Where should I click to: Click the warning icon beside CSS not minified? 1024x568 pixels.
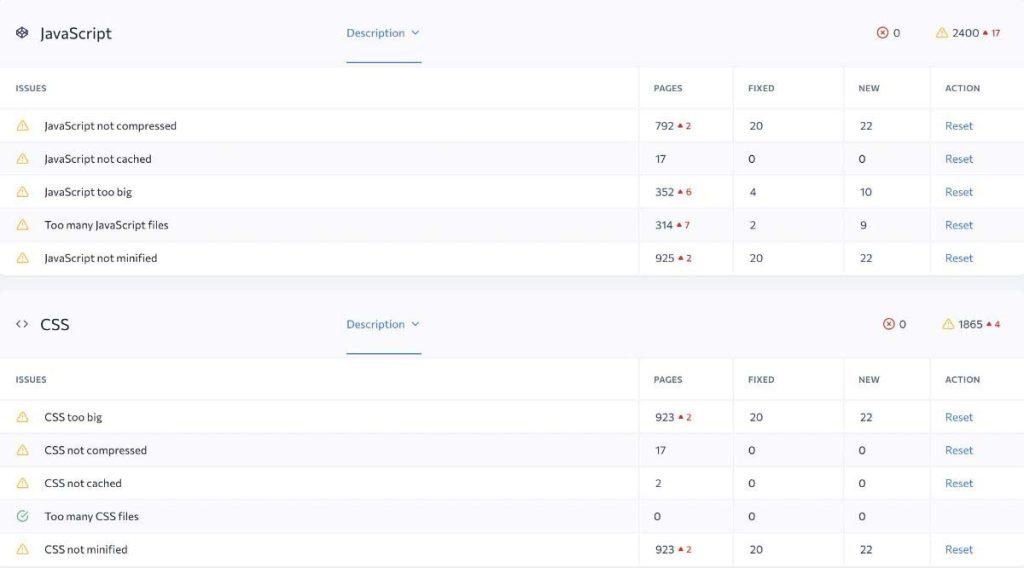pos(22,549)
